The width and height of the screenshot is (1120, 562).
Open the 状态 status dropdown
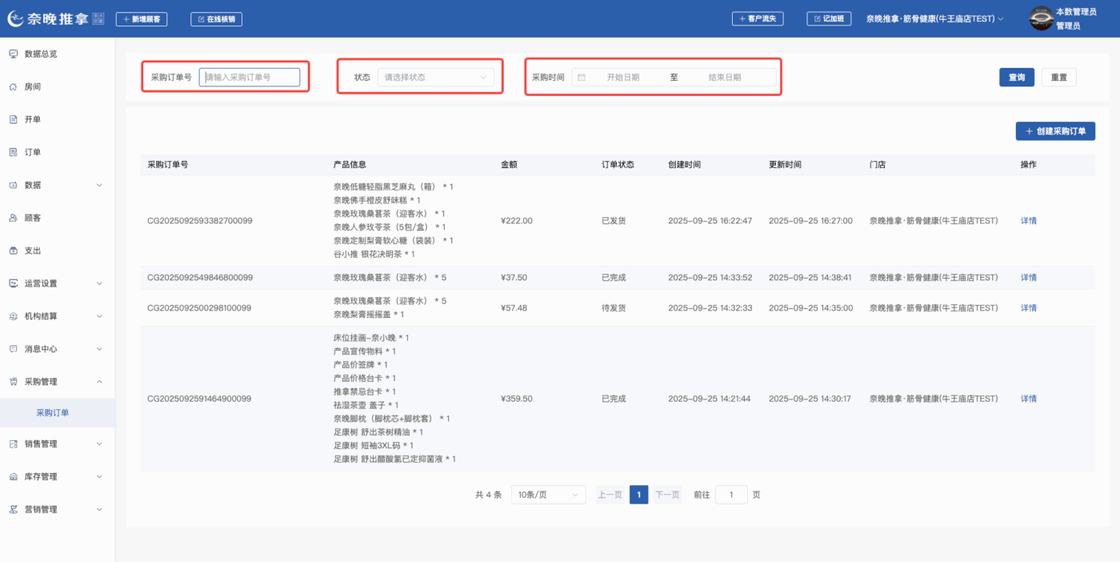(436, 77)
